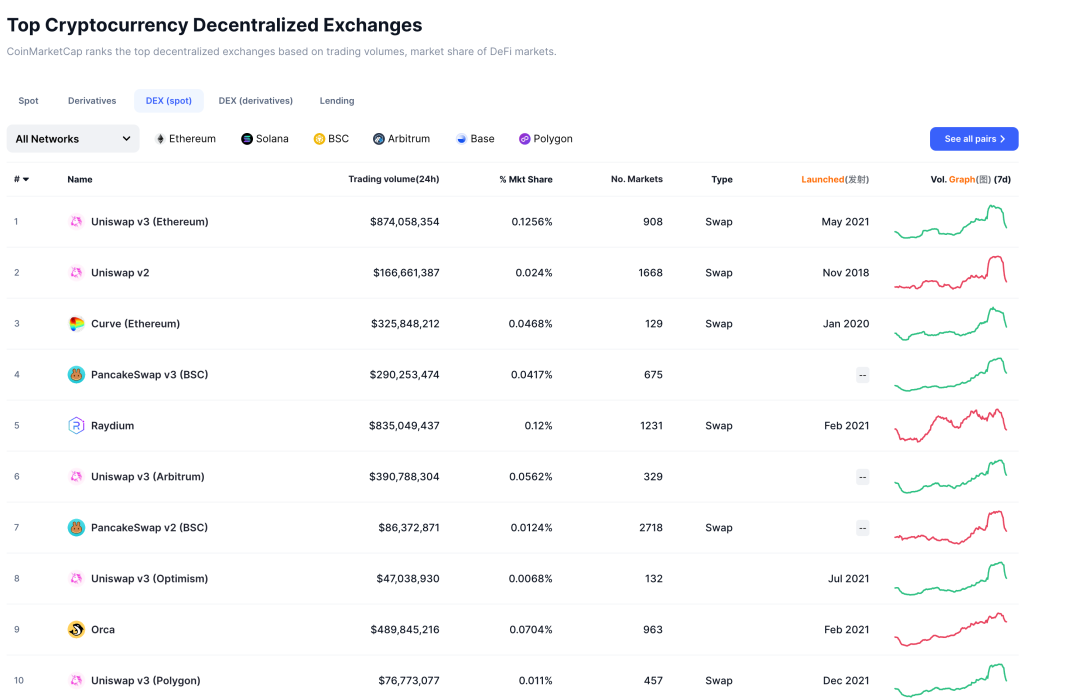This screenshot has height=699, width=1080.
Task: Open the All Networks dropdown
Action: pos(73,139)
